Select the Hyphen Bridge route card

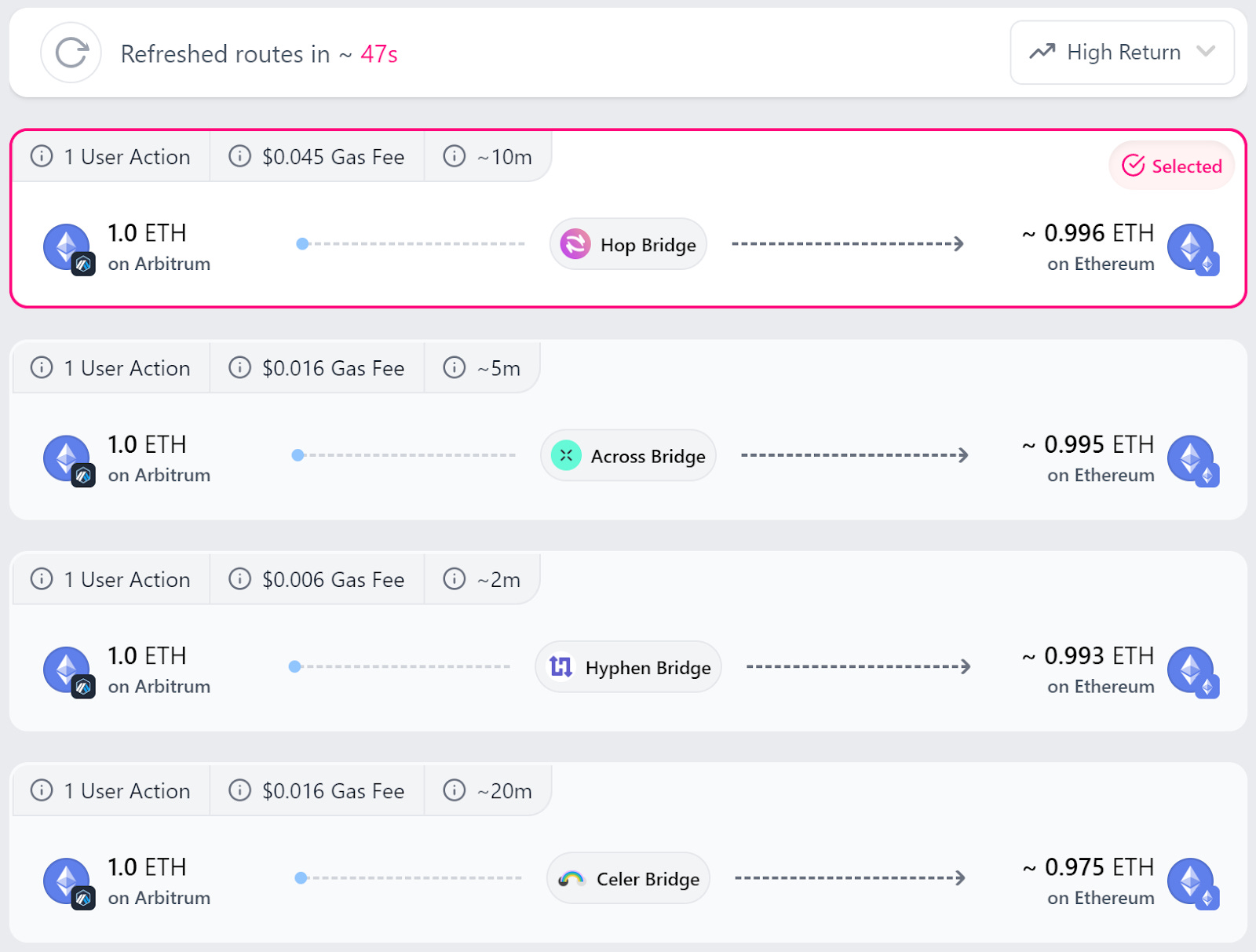628,641
